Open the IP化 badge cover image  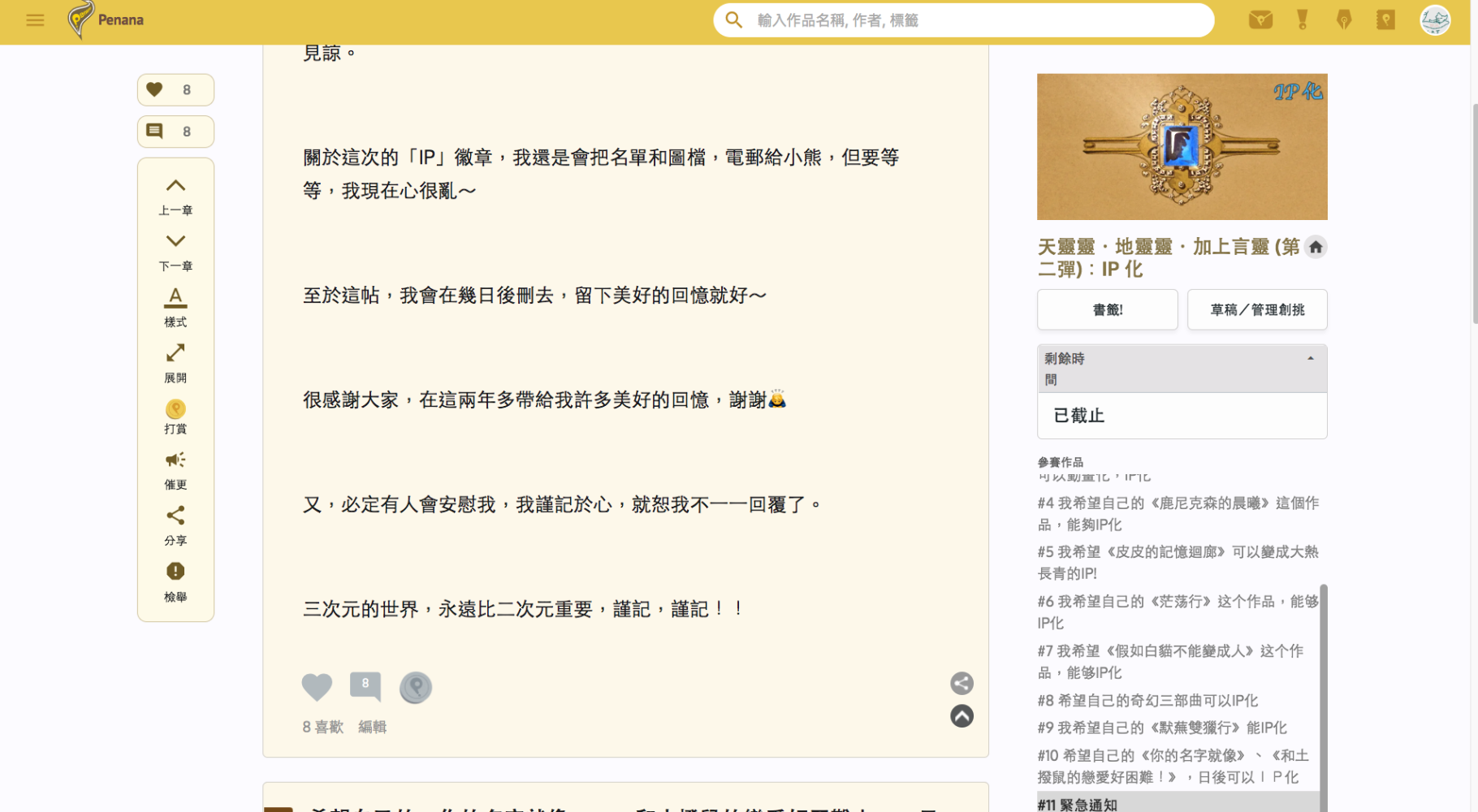coord(1182,147)
